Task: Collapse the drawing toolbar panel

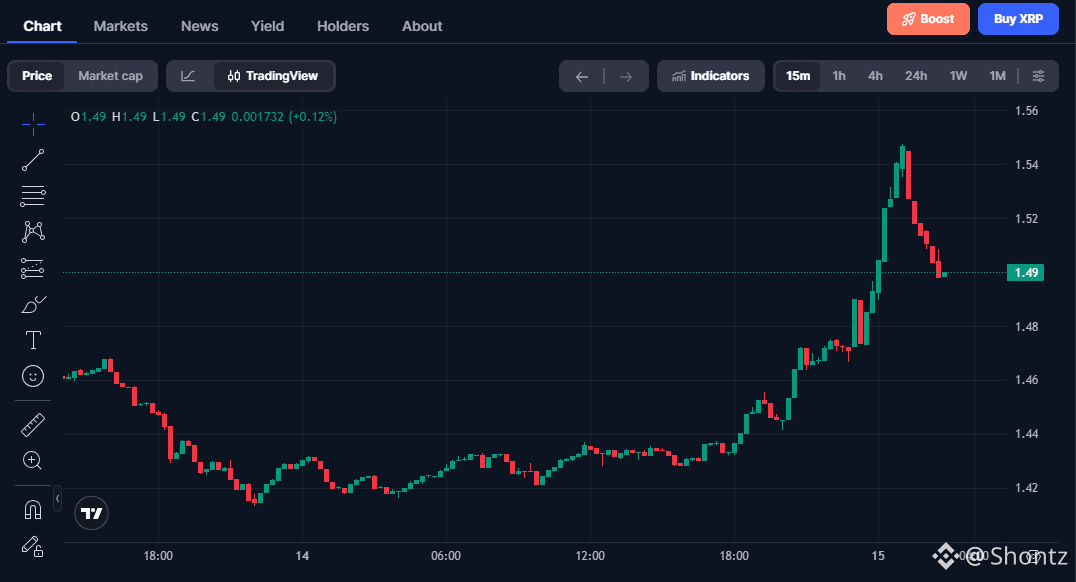Action: pos(58,498)
